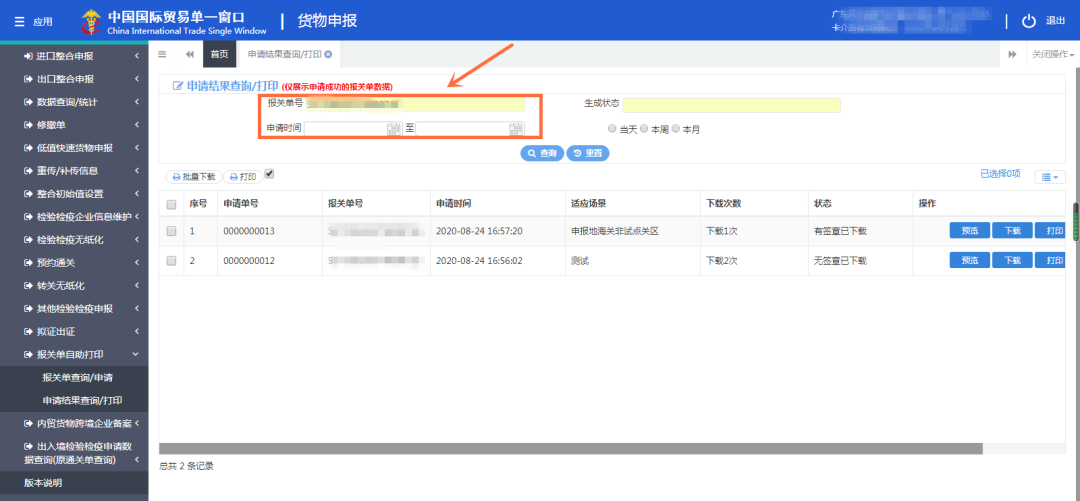The image size is (1080, 501).
Task: Close the 申请结果查询/打印 tab via x icon
Action: tap(329, 54)
